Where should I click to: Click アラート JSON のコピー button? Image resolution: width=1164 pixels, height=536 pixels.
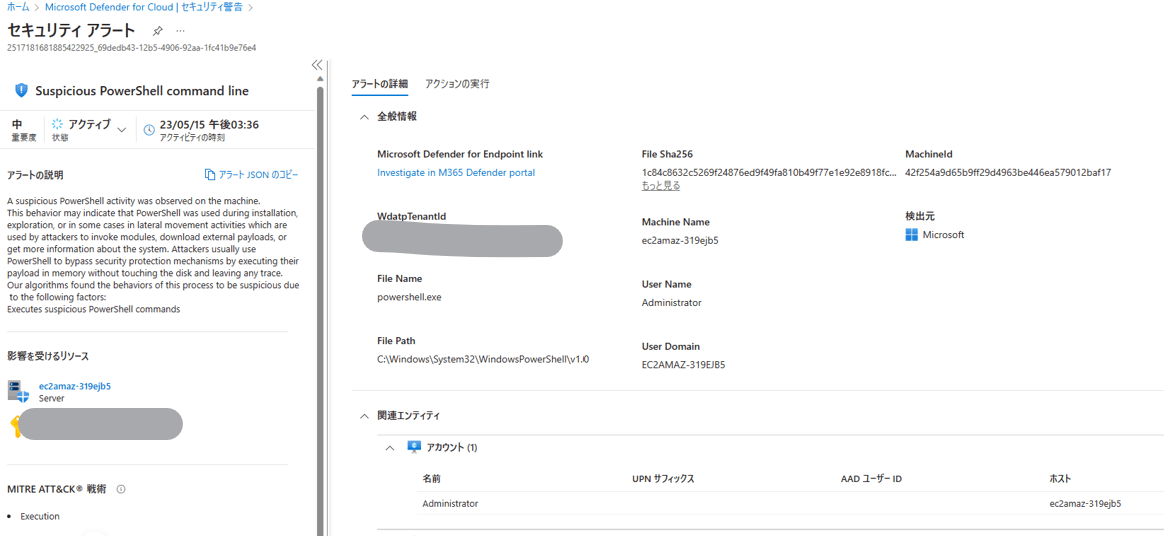[251, 174]
